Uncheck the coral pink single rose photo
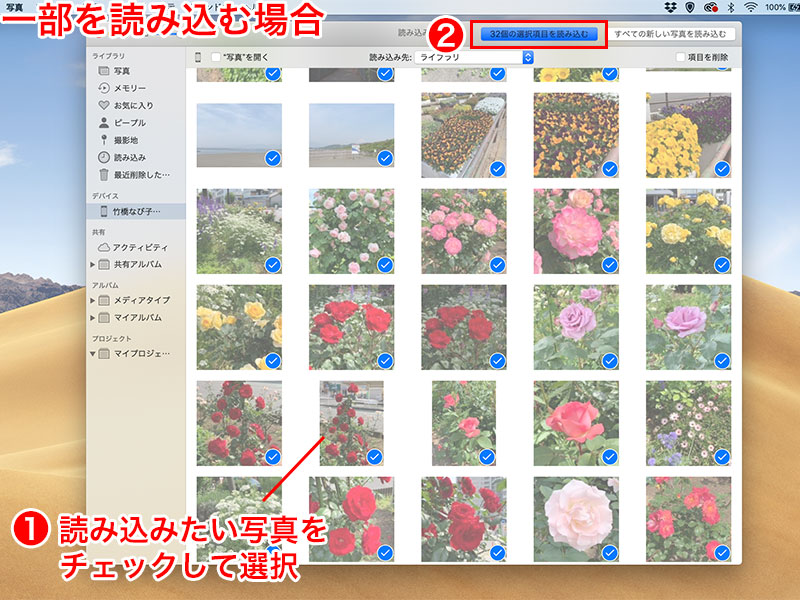This screenshot has width=800, height=600. [x=610, y=457]
